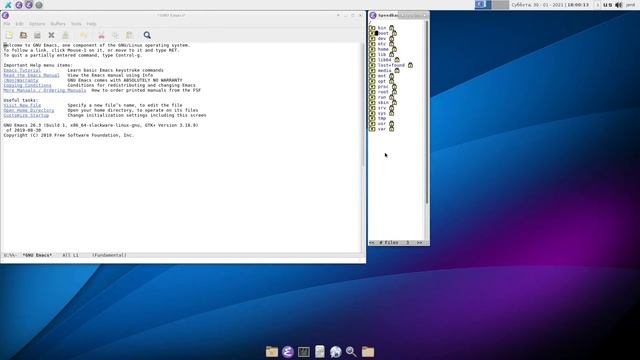Launch the web browser globe in the dock

(x=336, y=351)
